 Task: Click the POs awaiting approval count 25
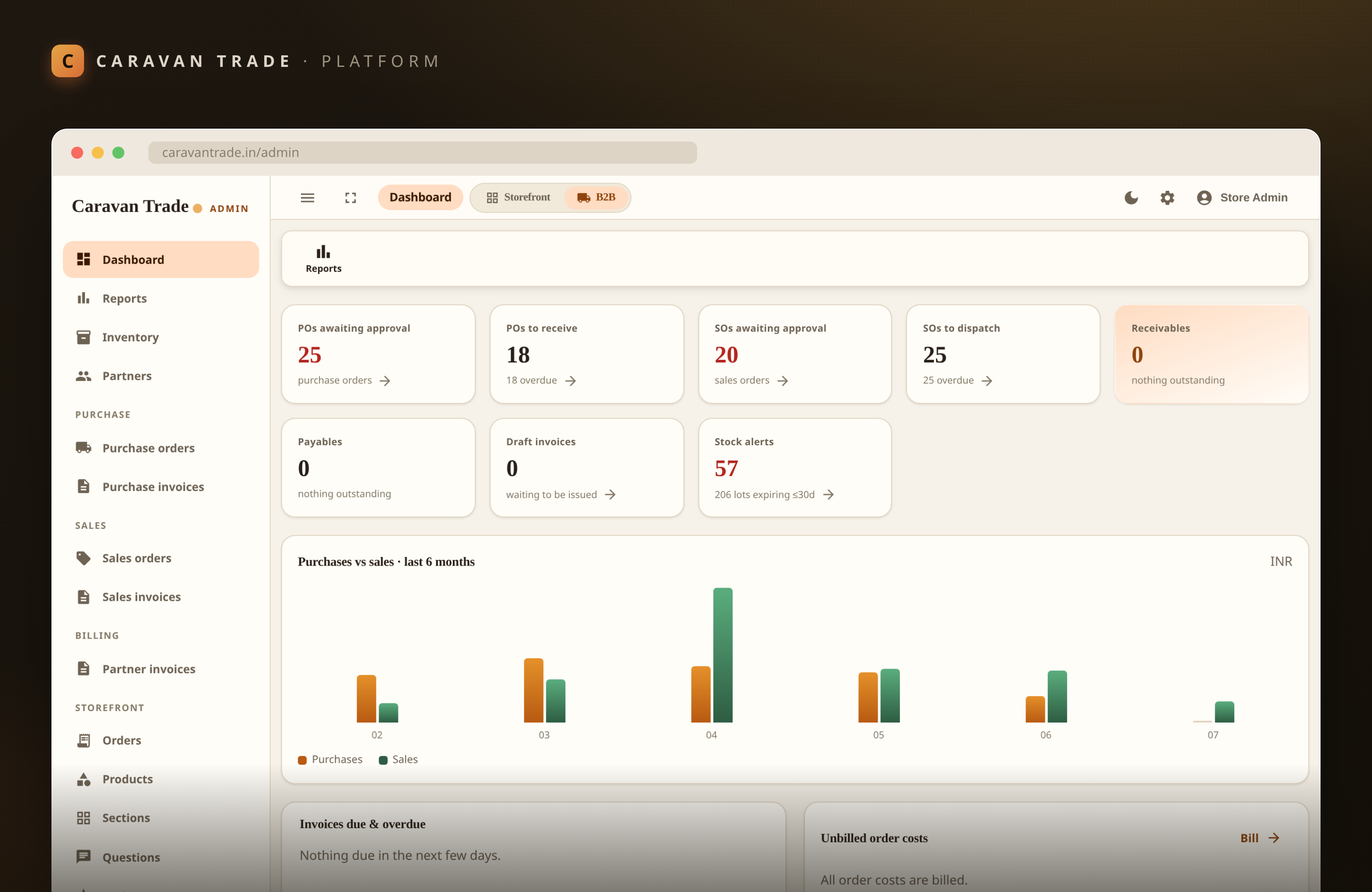(310, 355)
